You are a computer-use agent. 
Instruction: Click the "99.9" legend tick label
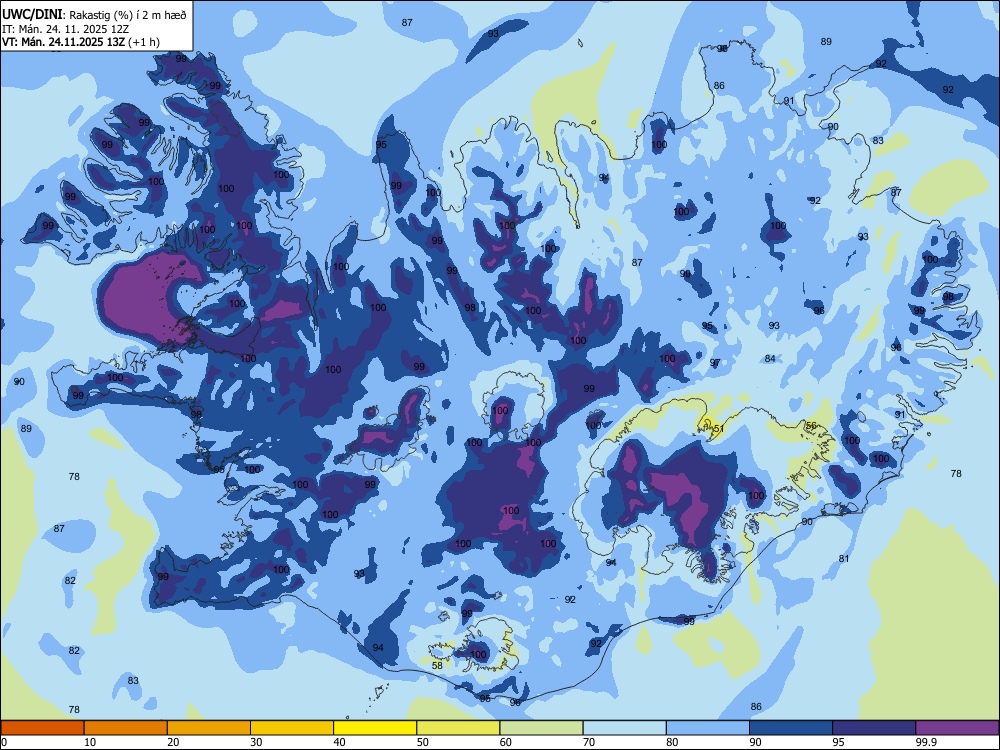(925, 742)
